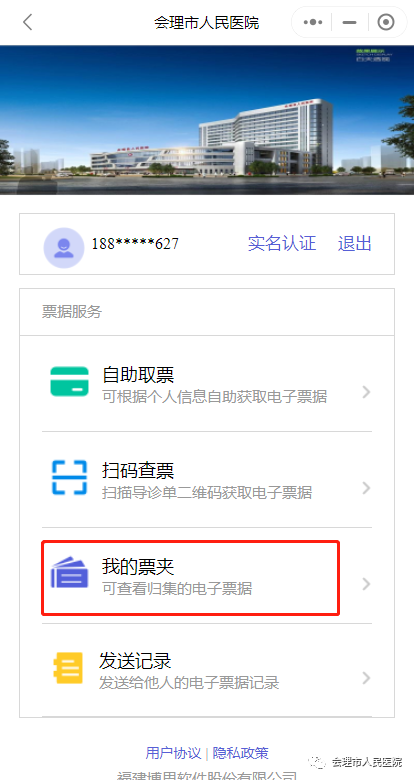414x780 pixels.
Task: Expand 扫码查票 via its chevron
Action: (x=367, y=488)
